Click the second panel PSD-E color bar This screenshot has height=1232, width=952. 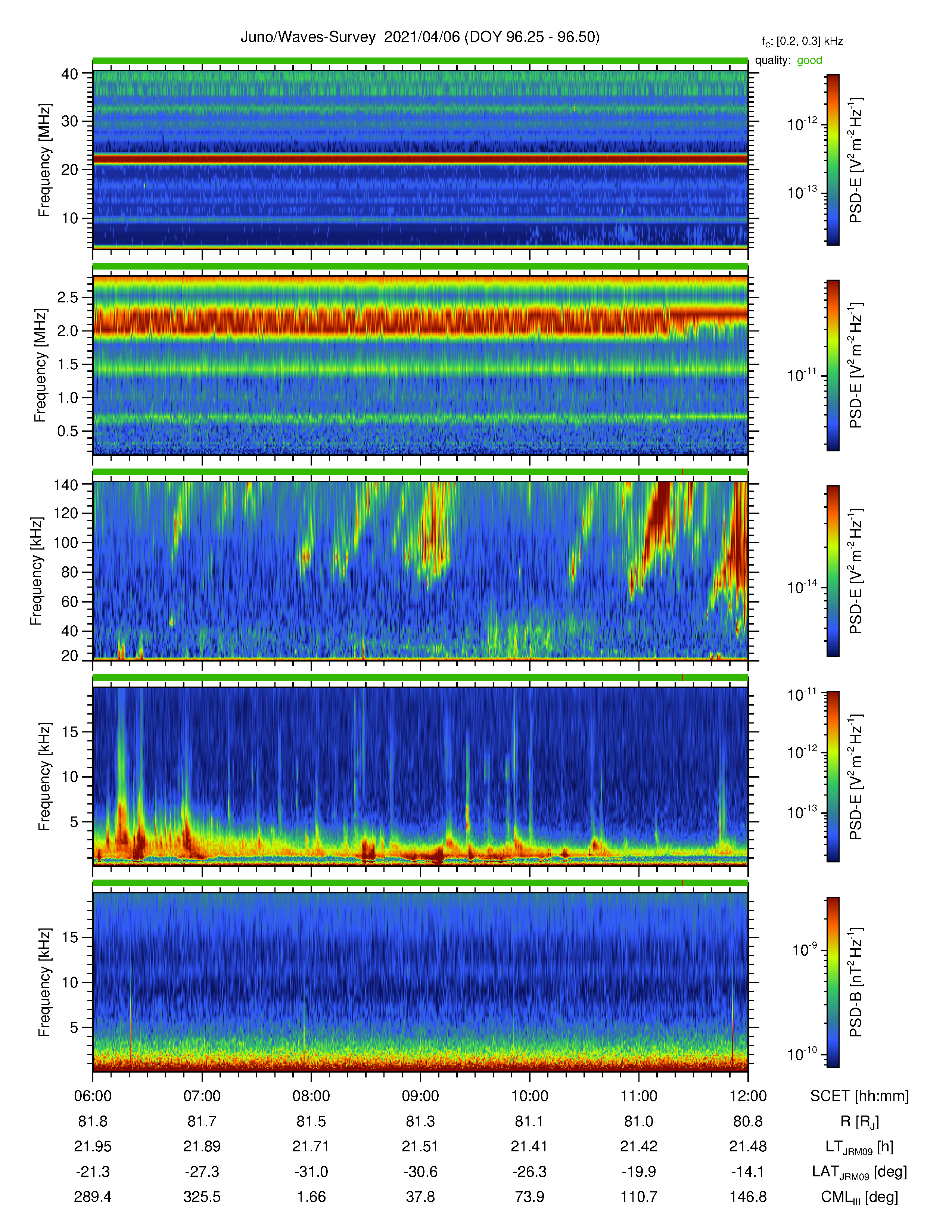coord(833,365)
